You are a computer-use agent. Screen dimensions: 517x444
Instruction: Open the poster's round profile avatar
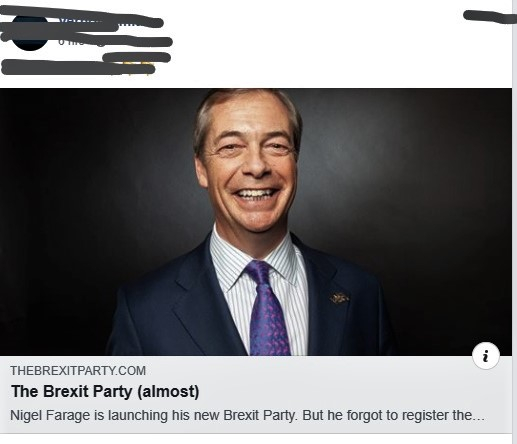pyautogui.click(x=30, y=33)
